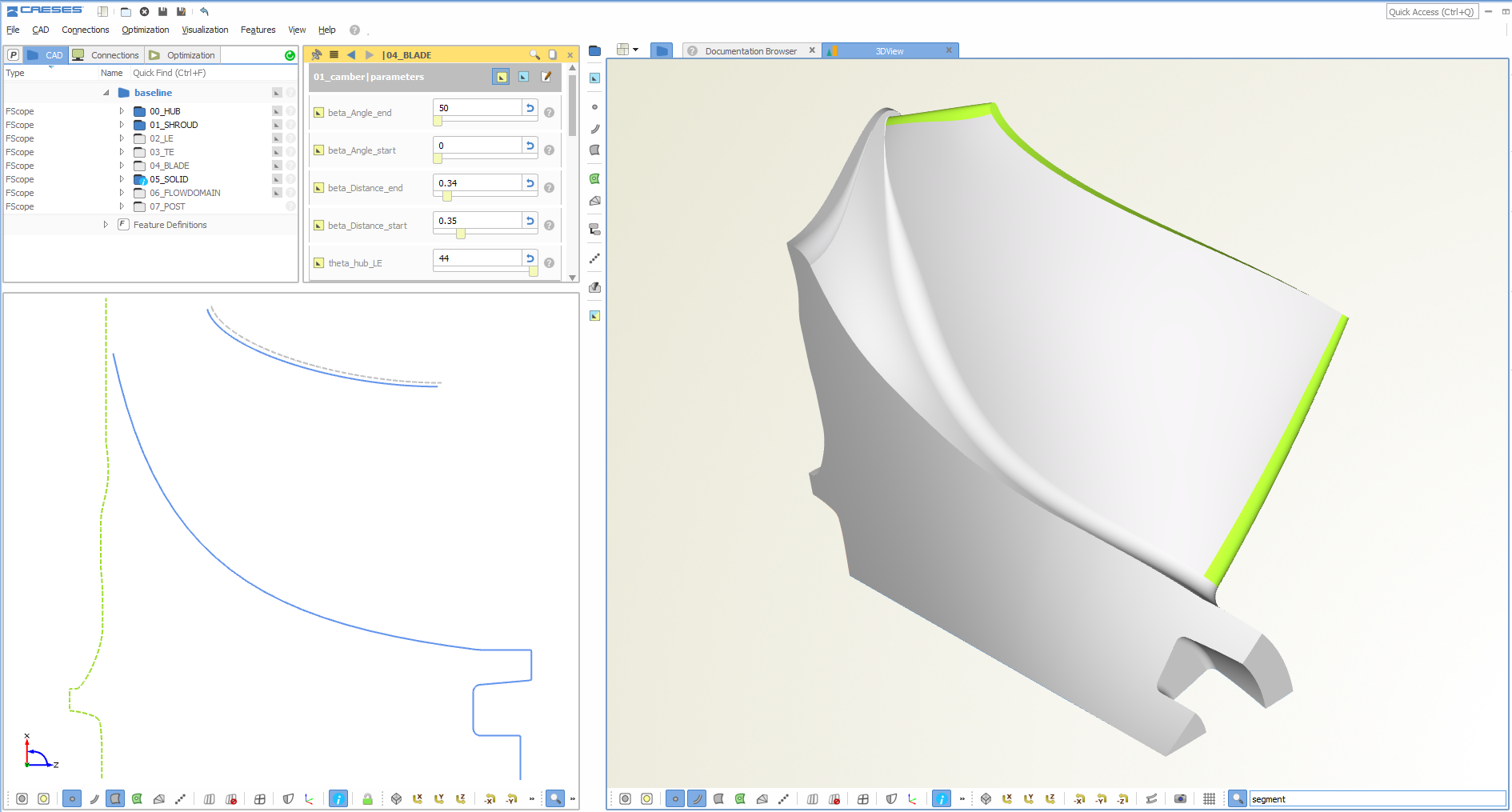Click the mesh icon in vertical toolbar

tap(594, 201)
